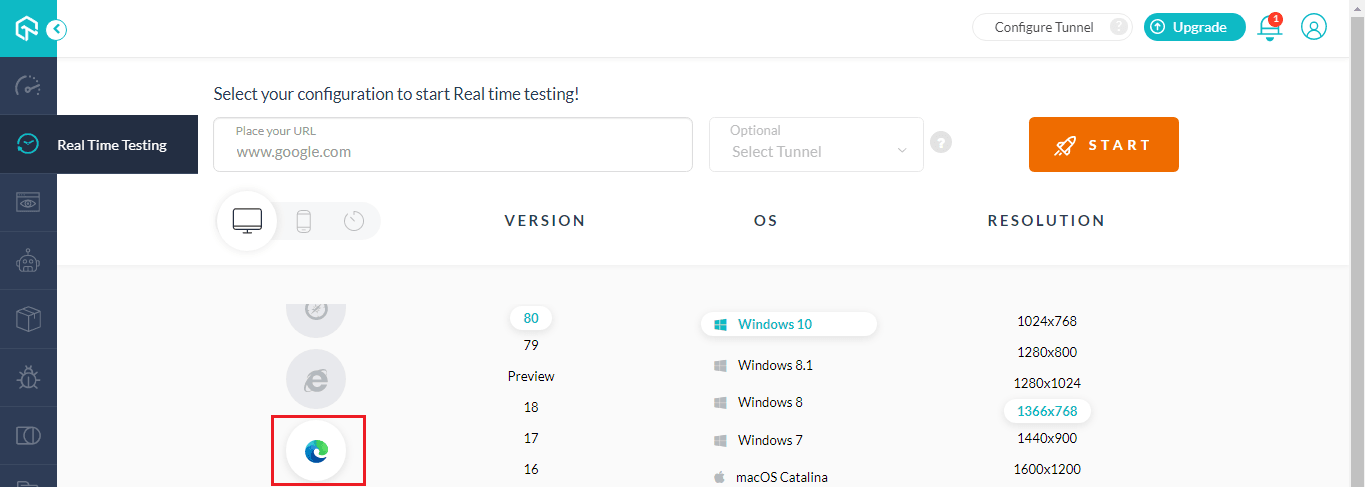Click the notification bell icon
Screen dimensions: 1365x487
(x=1269, y=28)
